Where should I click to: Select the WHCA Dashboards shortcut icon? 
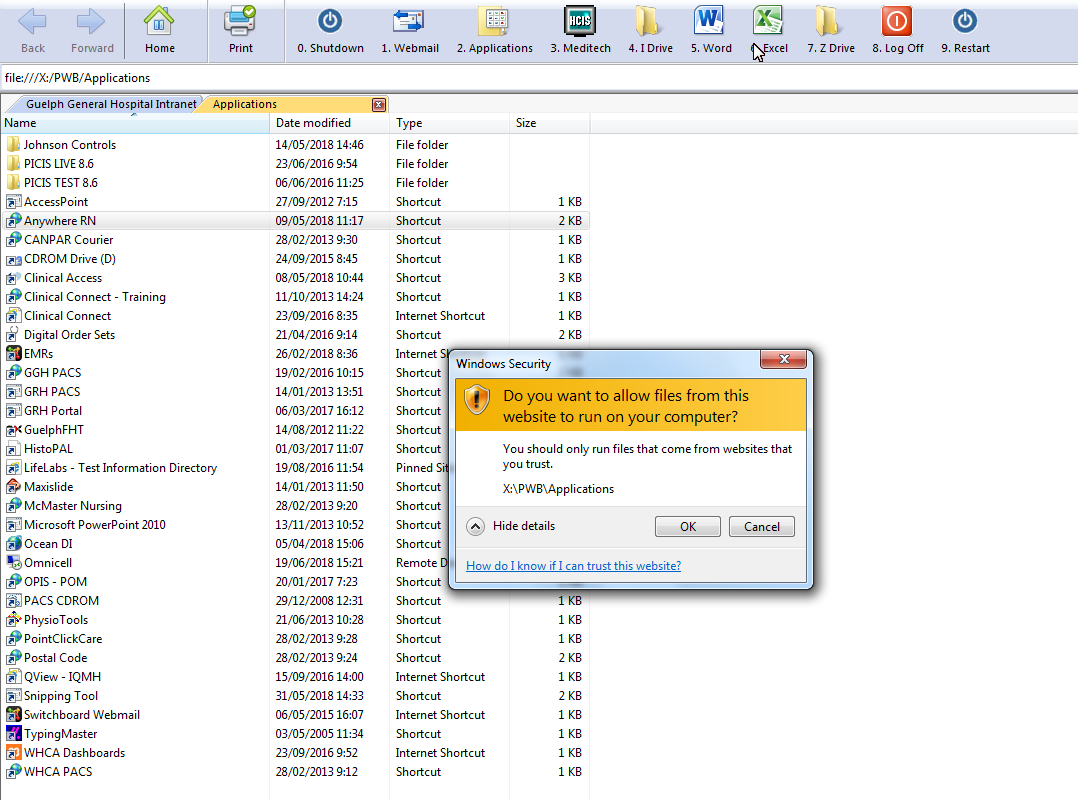(x=13, y=753)
